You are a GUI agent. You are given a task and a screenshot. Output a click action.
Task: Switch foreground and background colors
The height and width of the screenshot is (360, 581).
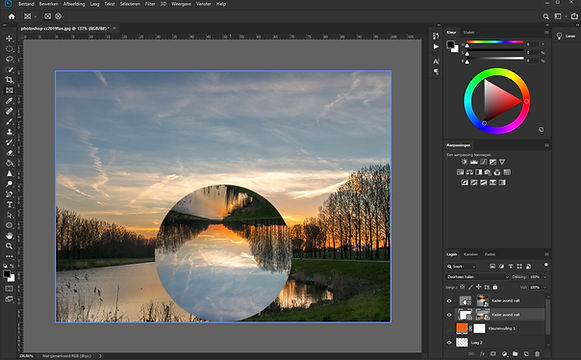point(12,266)
